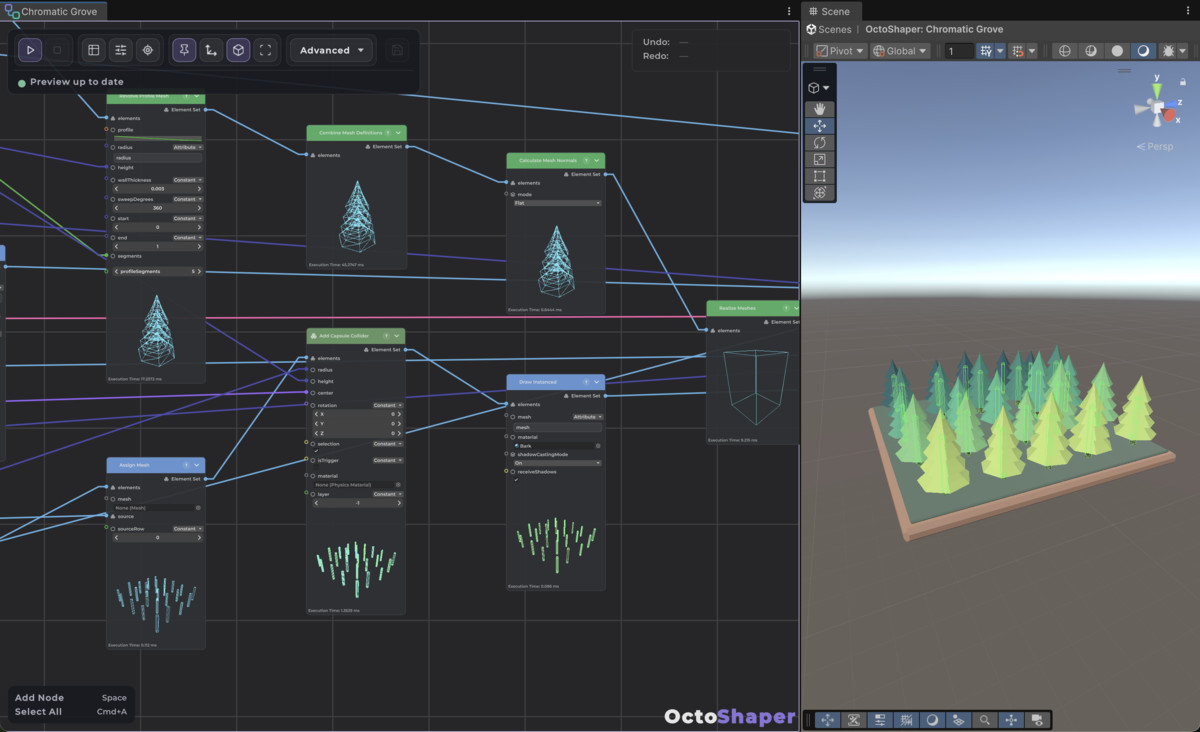Image resolution: width=1200 pixels, height=732 pixels.
Task: Open the Global handle rotation dropdown
Action: pyautogui.click(x=900, y=51)
